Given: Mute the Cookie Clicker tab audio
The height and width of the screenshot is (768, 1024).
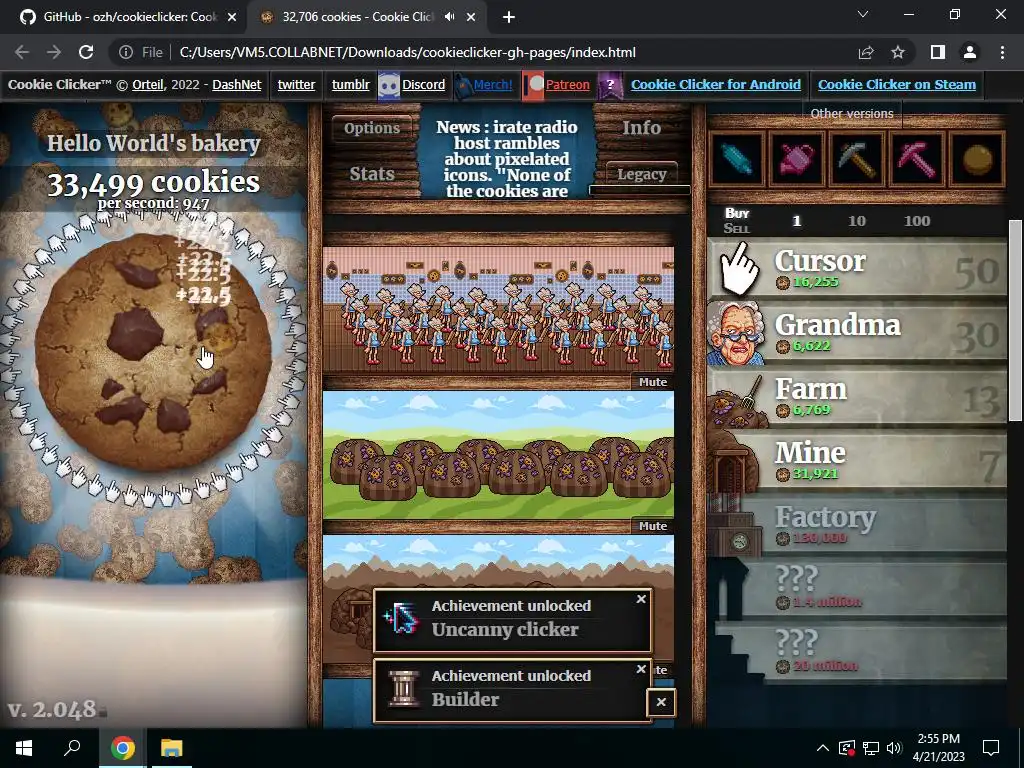Looking at the screenshot, I should [x=449, y=17].
